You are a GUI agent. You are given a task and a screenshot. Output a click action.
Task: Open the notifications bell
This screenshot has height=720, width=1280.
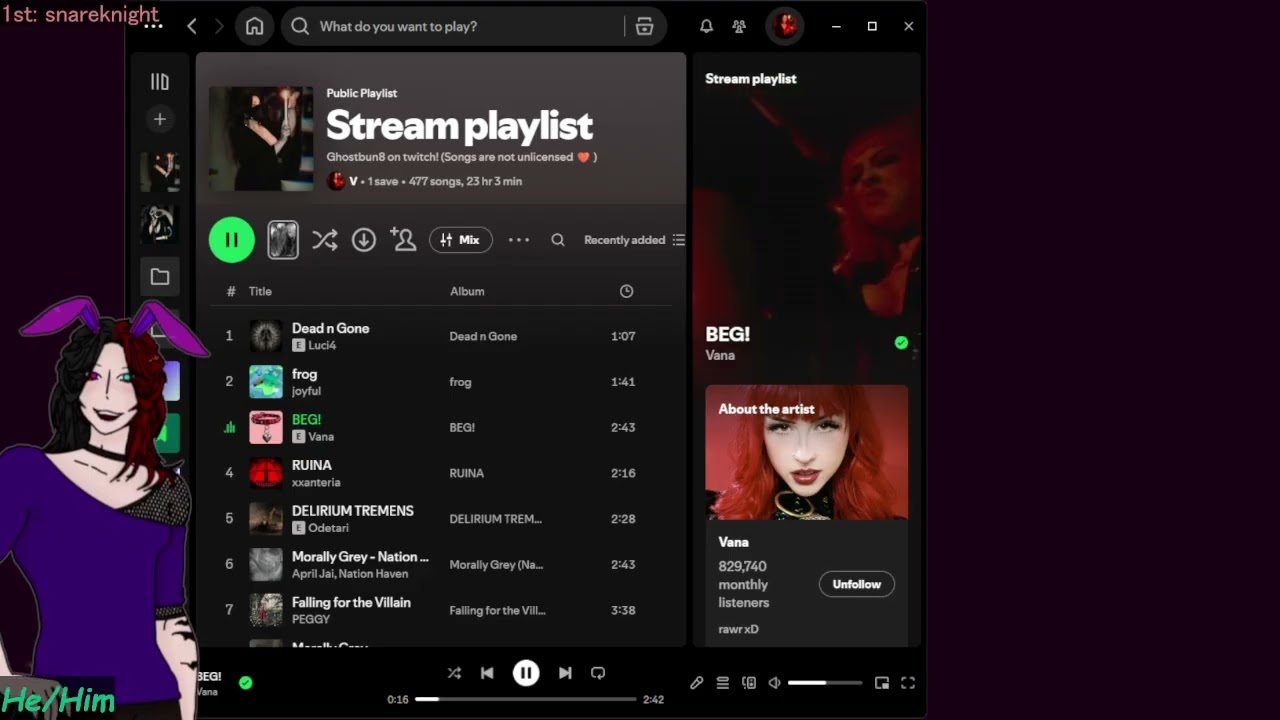(706, 27)
